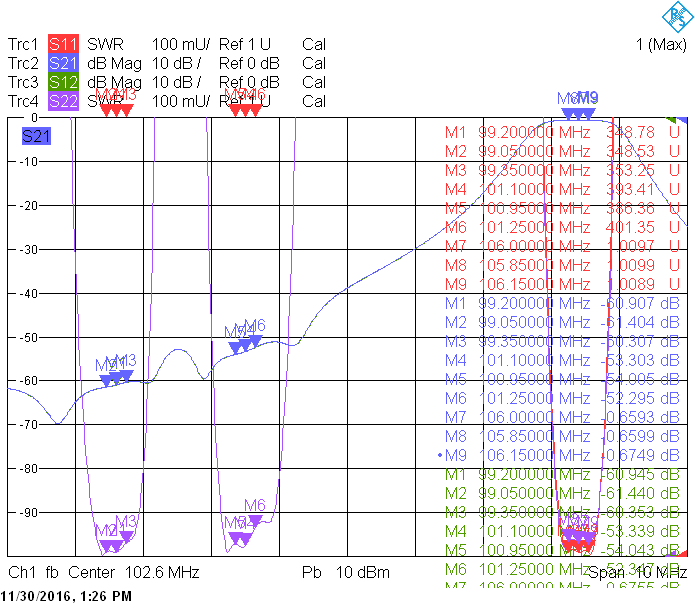The image size is (695, 613).
Task: Select active blue M9 -0.6749 dB row
Action: click(559, 456)
